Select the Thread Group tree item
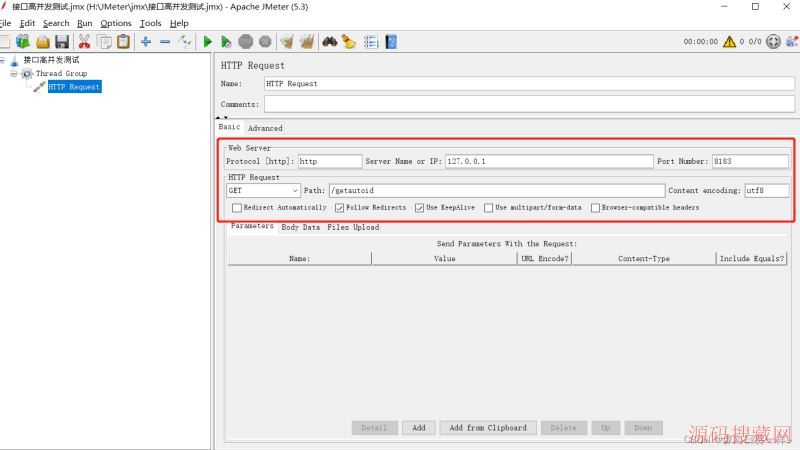The width and height of the screenshot is (800, 450). click(61, 73)
